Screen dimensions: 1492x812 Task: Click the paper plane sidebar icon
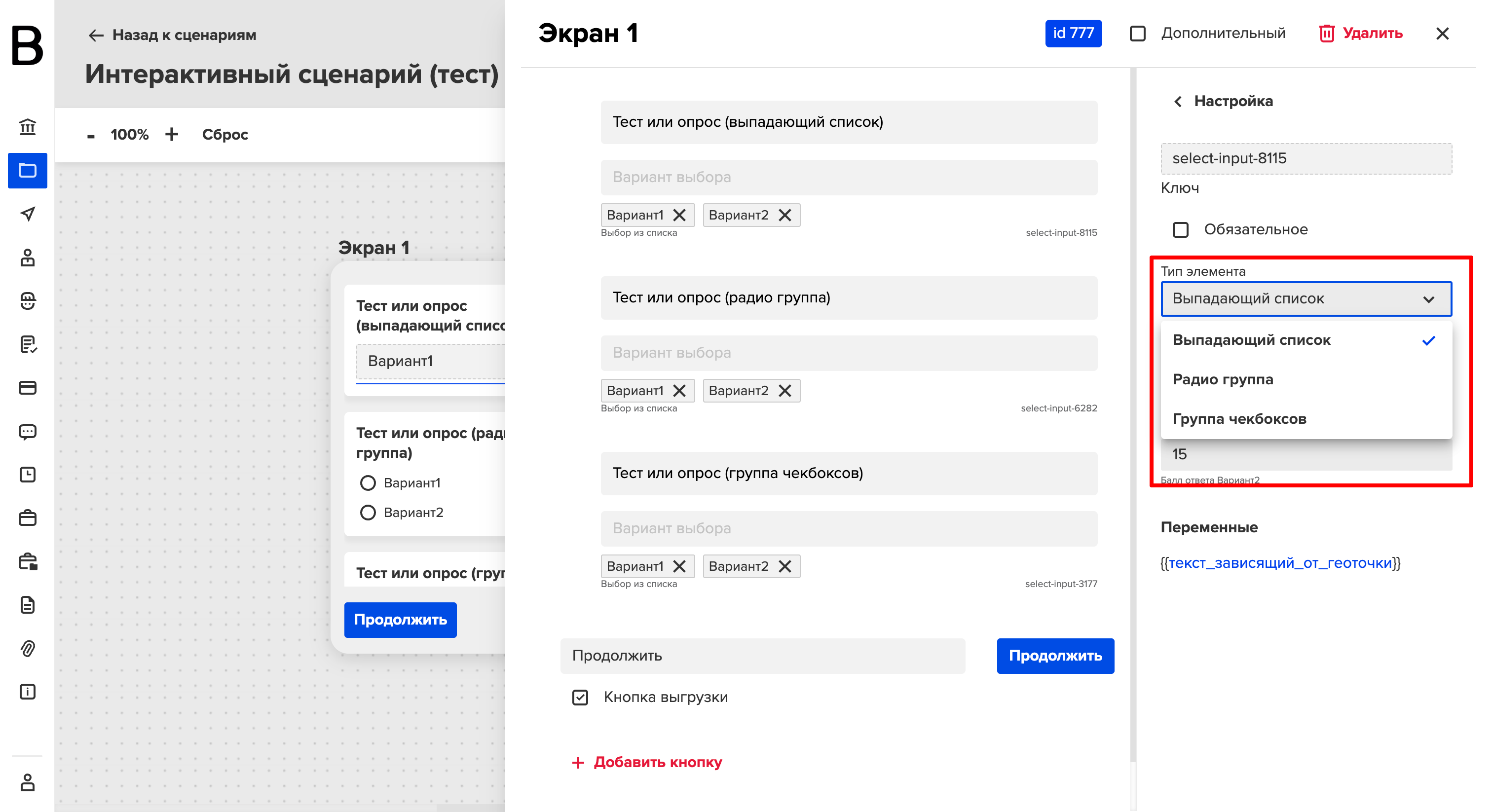click(x=27, y=214)
